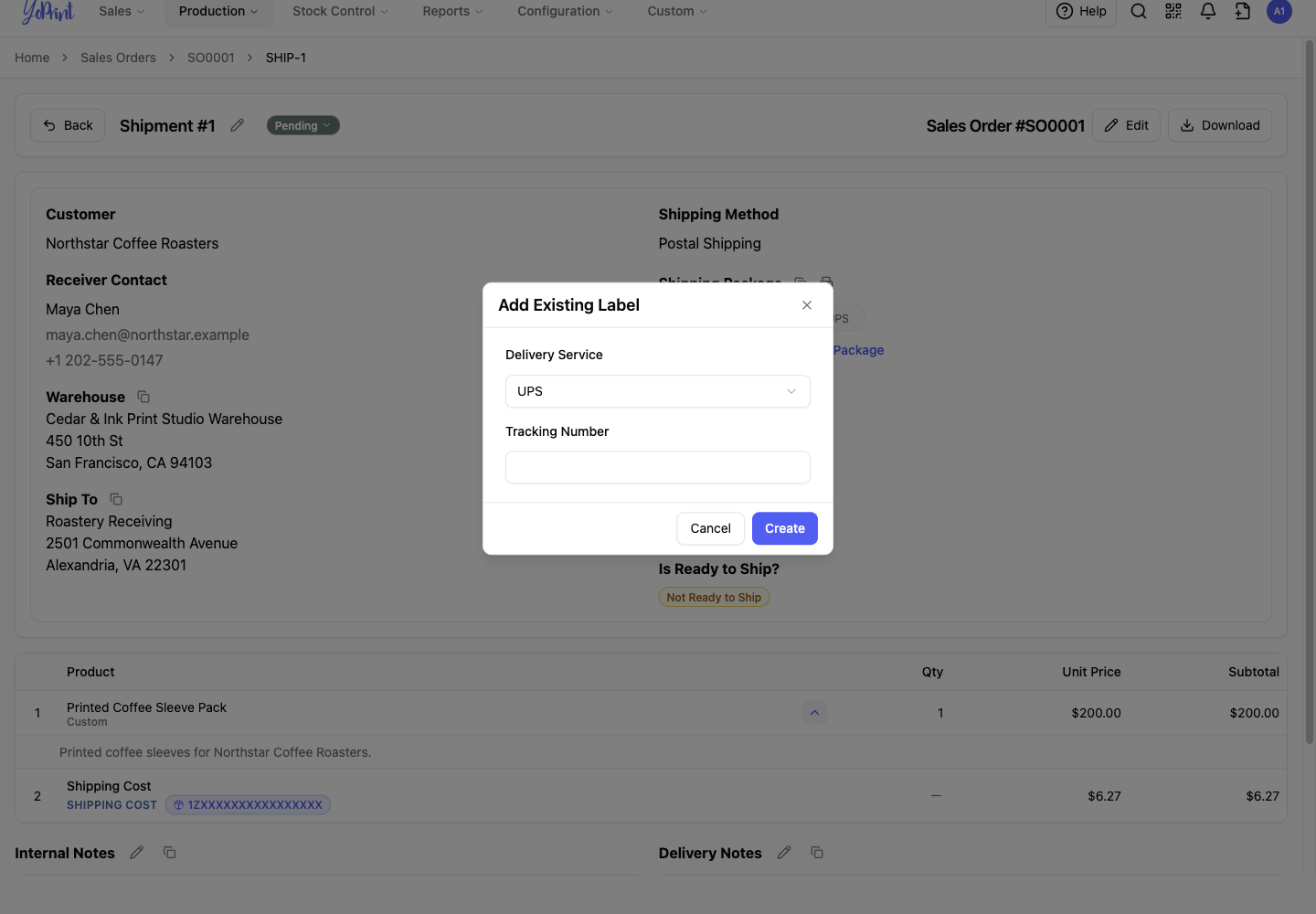The image size is (1316, 914).
Task: Edit the Shipment #1 name pencil icon
Action: 238,125
